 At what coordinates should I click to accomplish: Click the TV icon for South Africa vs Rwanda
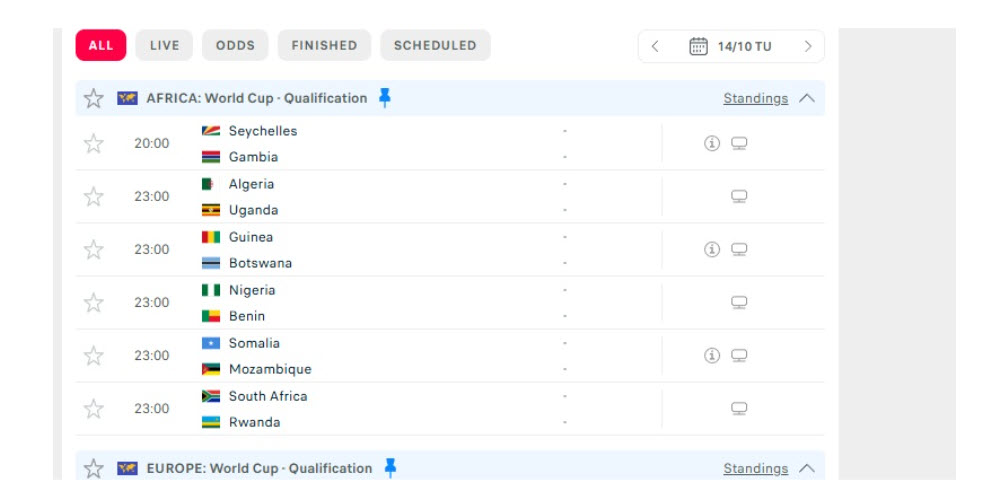click(739, 409)
